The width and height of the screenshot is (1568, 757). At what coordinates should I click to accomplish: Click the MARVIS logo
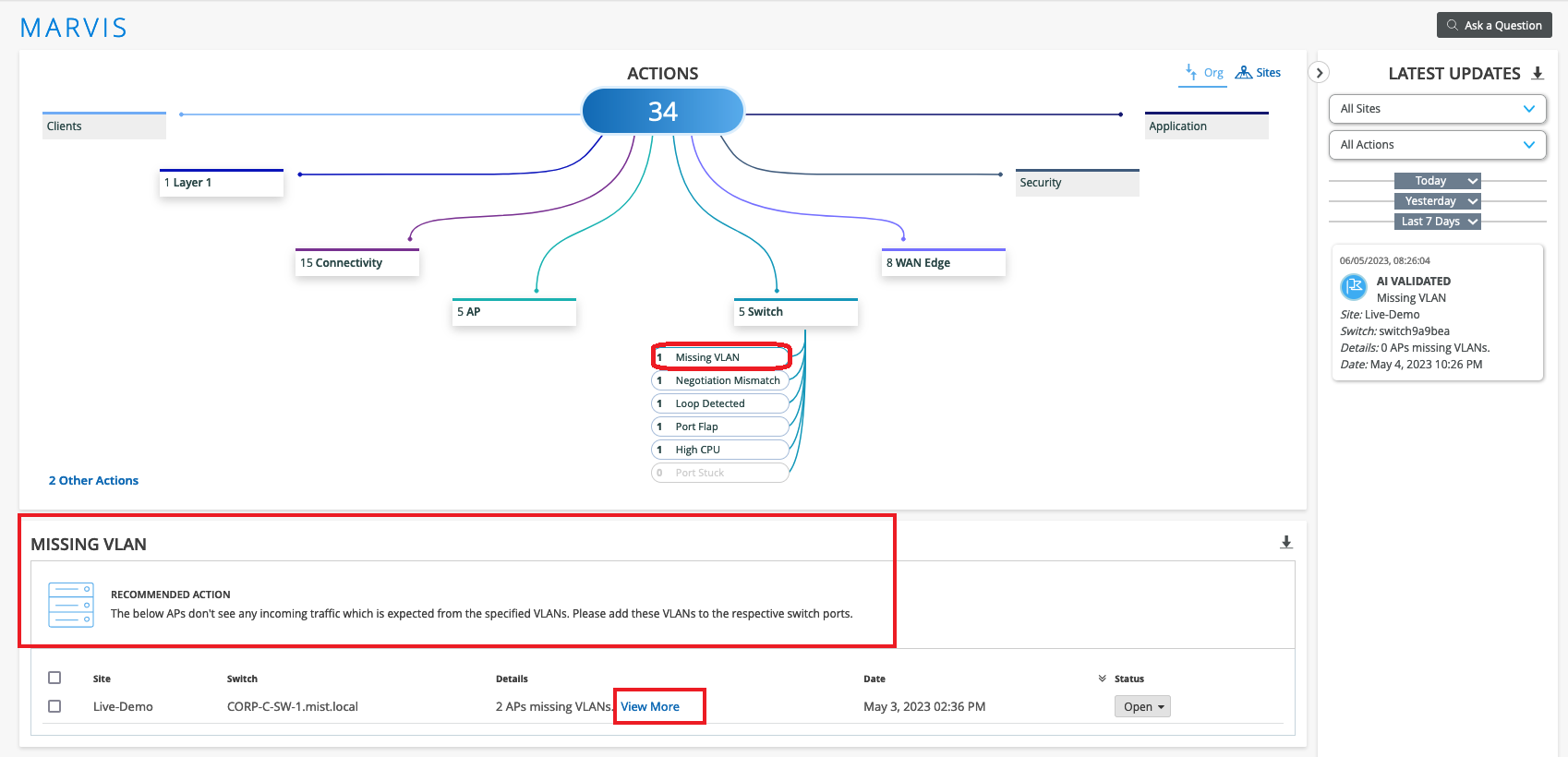(74, 28)
